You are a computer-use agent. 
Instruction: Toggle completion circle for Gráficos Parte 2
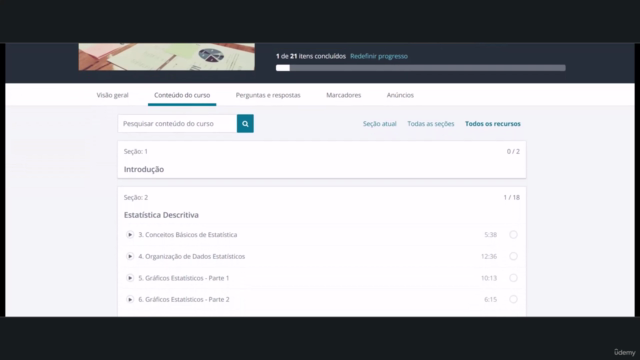click(513, 300)
